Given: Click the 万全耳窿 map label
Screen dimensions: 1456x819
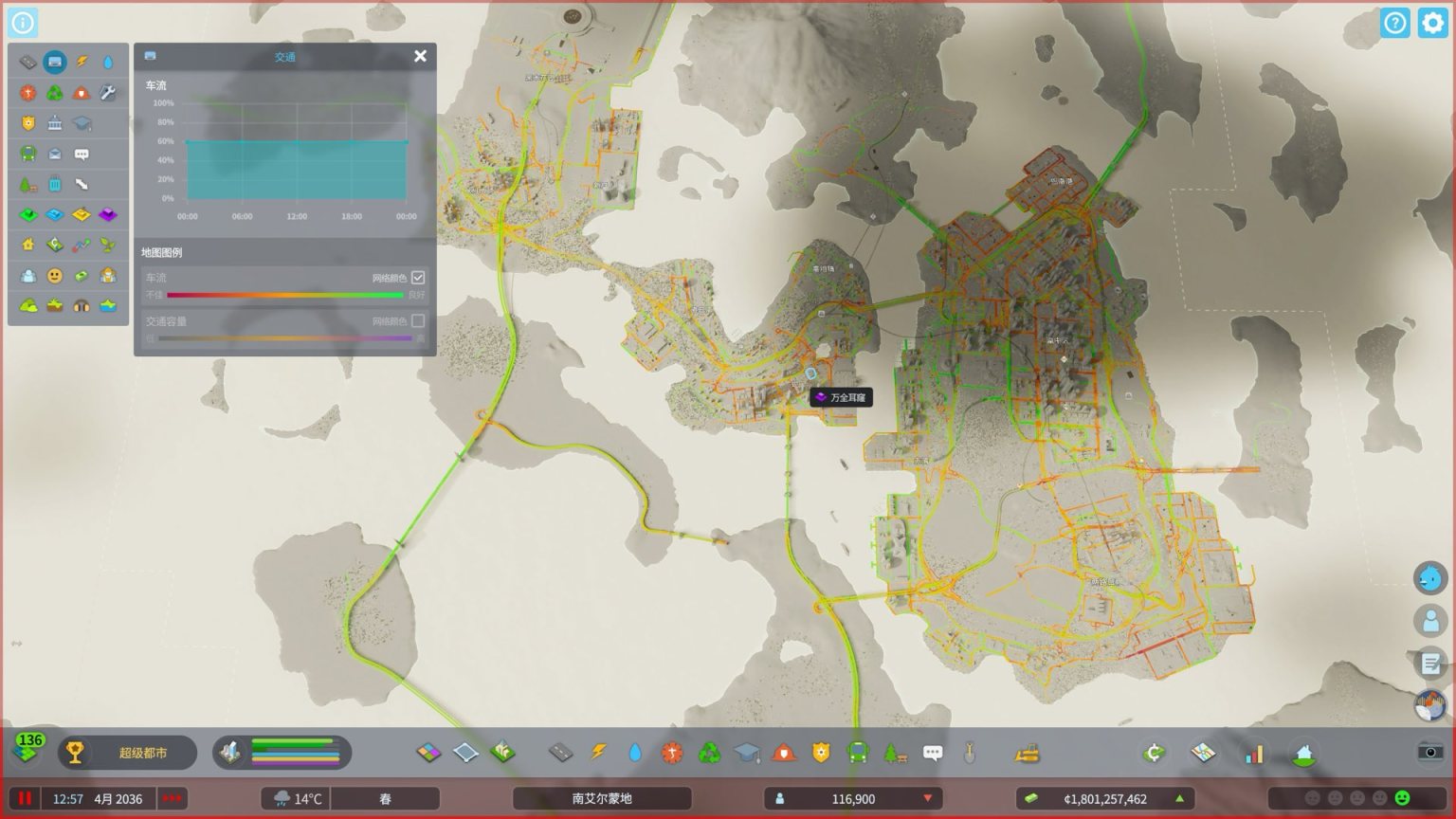Looking at the screenshot, I should click(841, 397).
